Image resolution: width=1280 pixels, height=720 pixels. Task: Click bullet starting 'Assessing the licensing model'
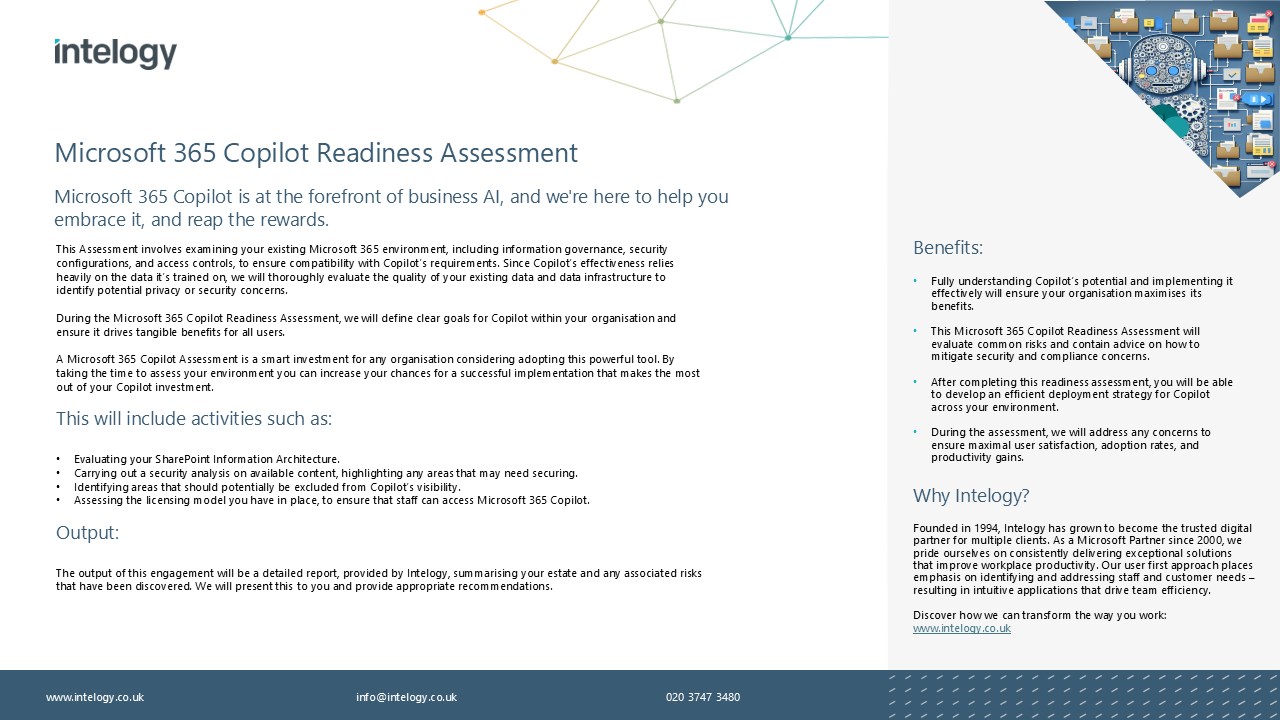pyautogui.click(x=332, y=500)
